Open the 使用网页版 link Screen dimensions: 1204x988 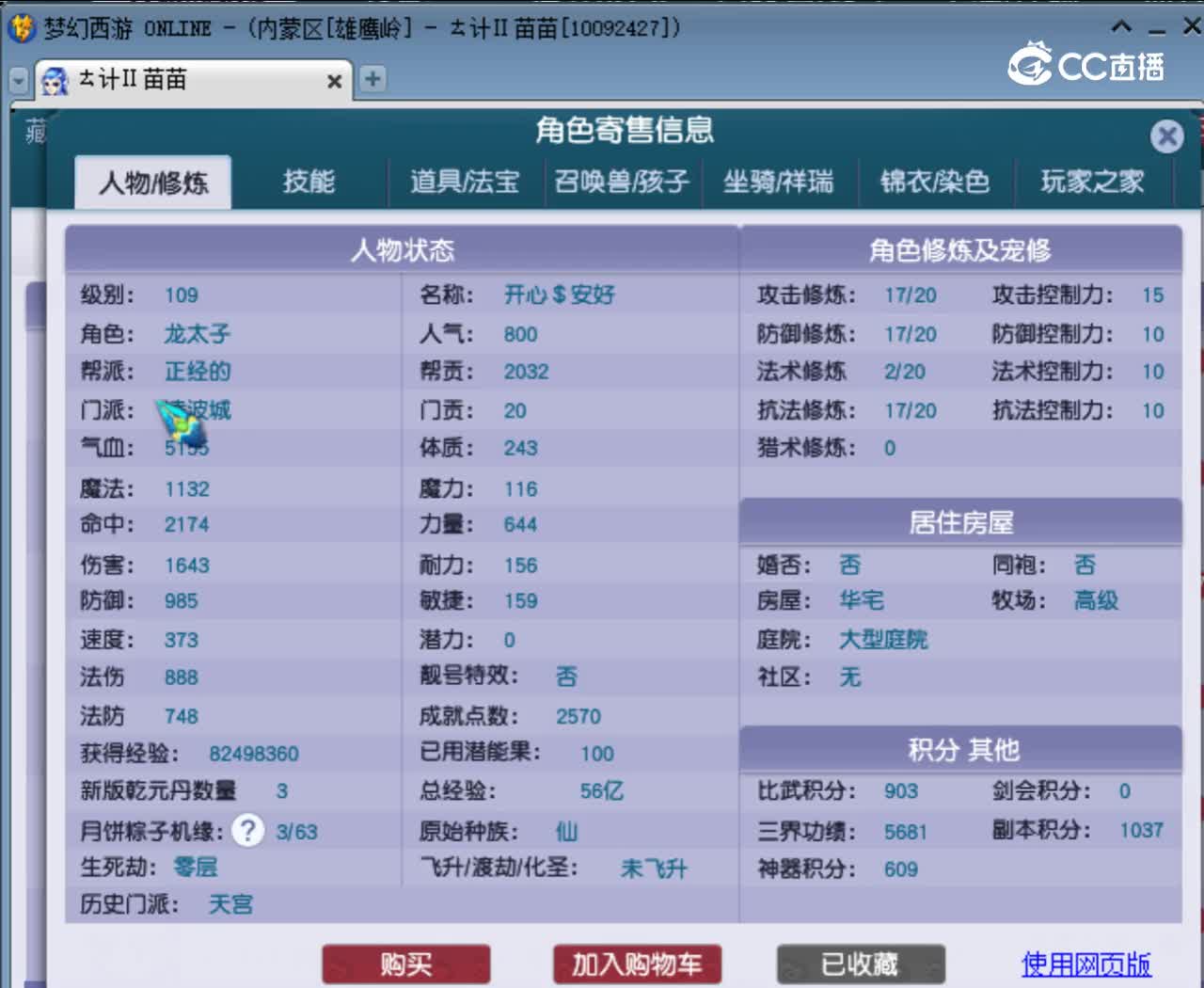click(x=1086, y=964)
